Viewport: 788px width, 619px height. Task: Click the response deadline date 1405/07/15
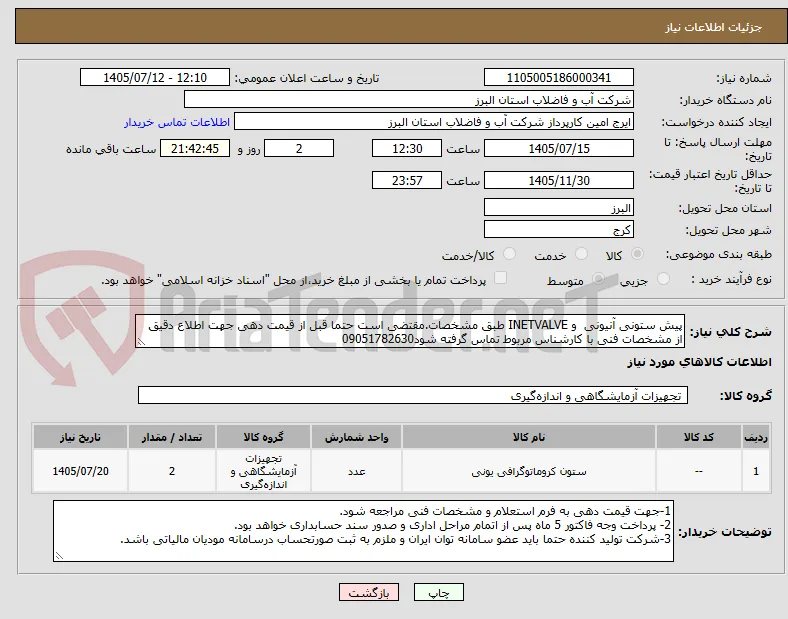(559, 148)
